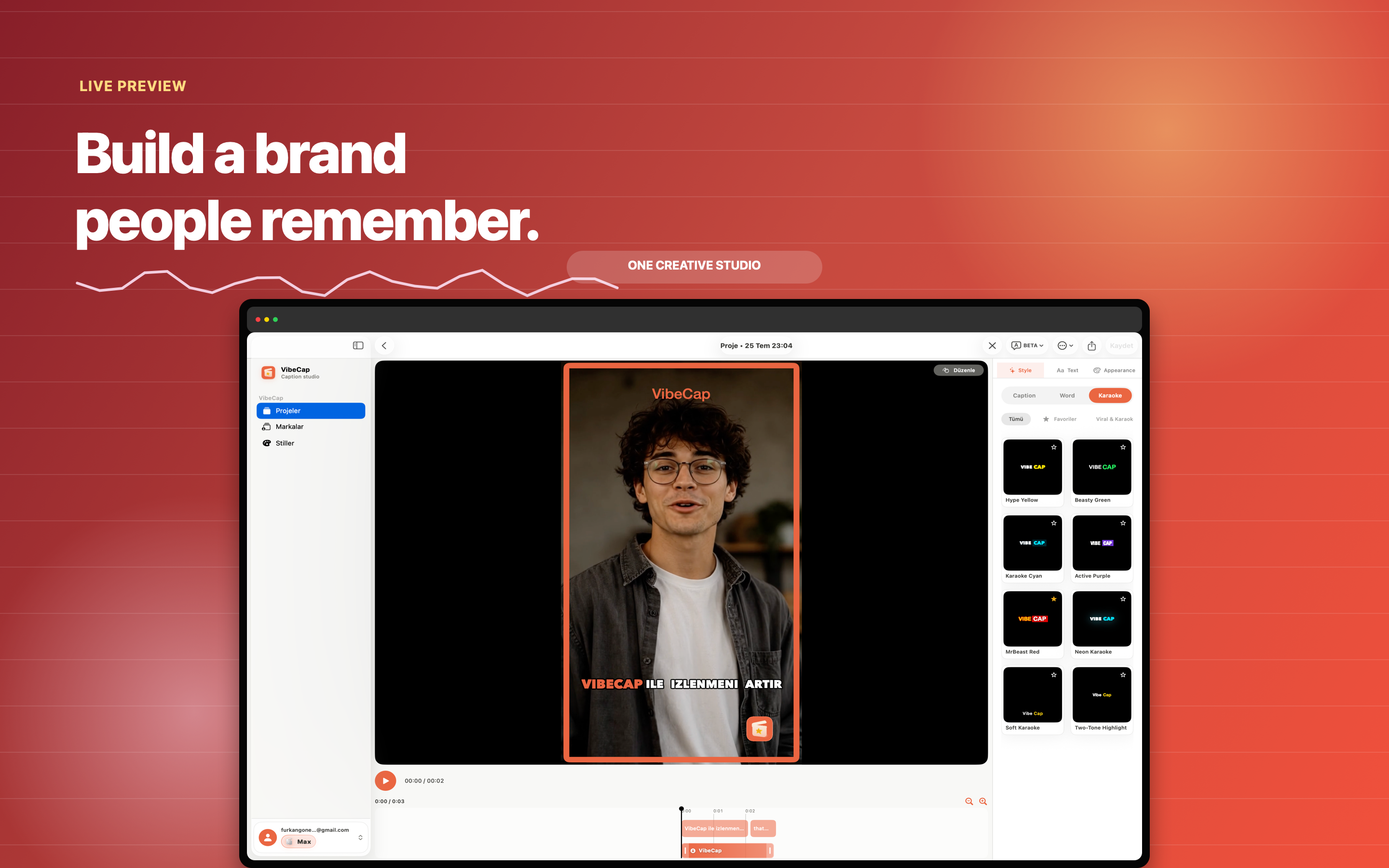Open the more options ellipsis dropdown
Viewport: 1389px width, 868px height.
(x=1065, y=346)
